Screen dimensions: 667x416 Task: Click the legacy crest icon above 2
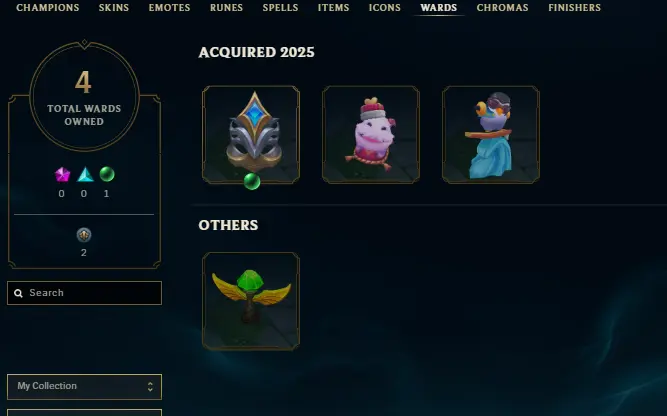point(84,235)
